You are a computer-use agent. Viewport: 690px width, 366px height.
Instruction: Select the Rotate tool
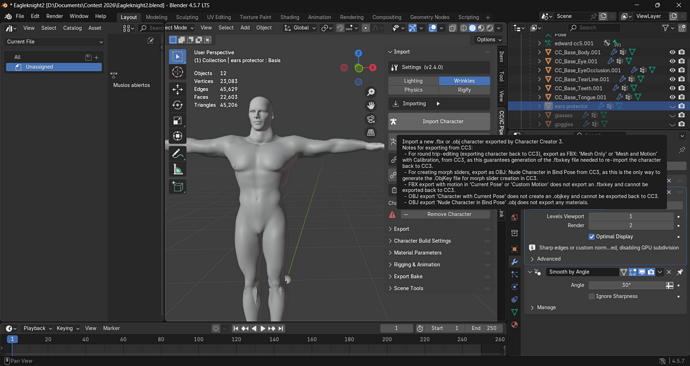[x=178, y=105]
